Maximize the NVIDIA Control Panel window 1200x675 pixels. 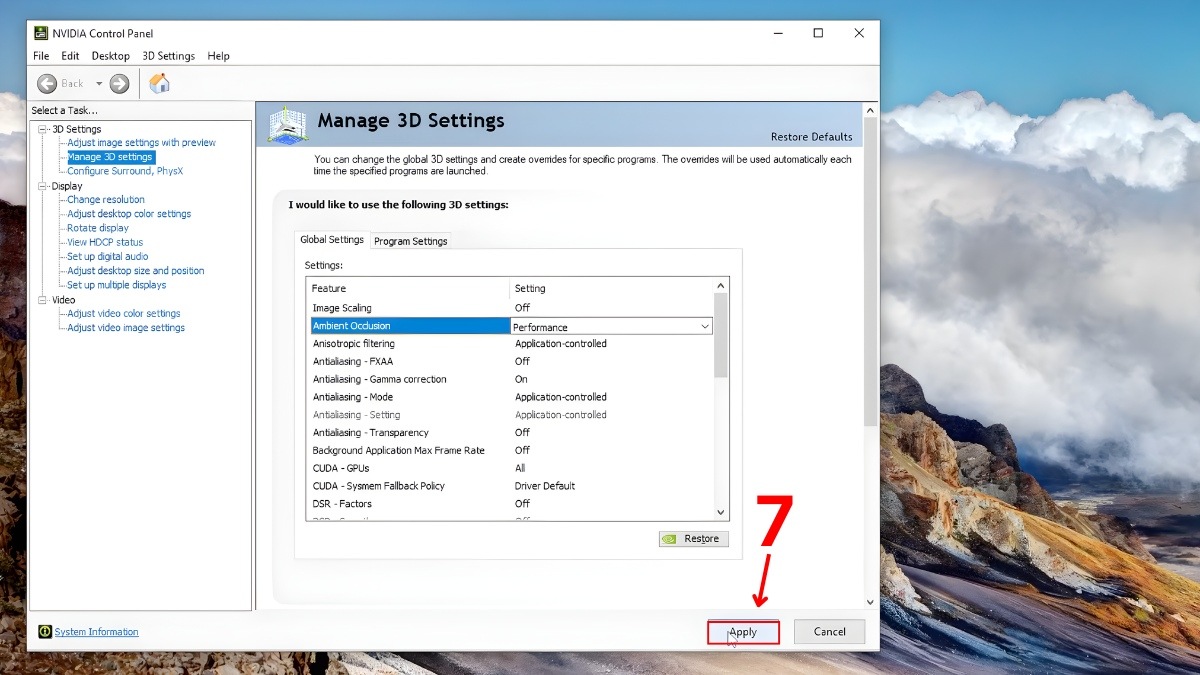818,33
